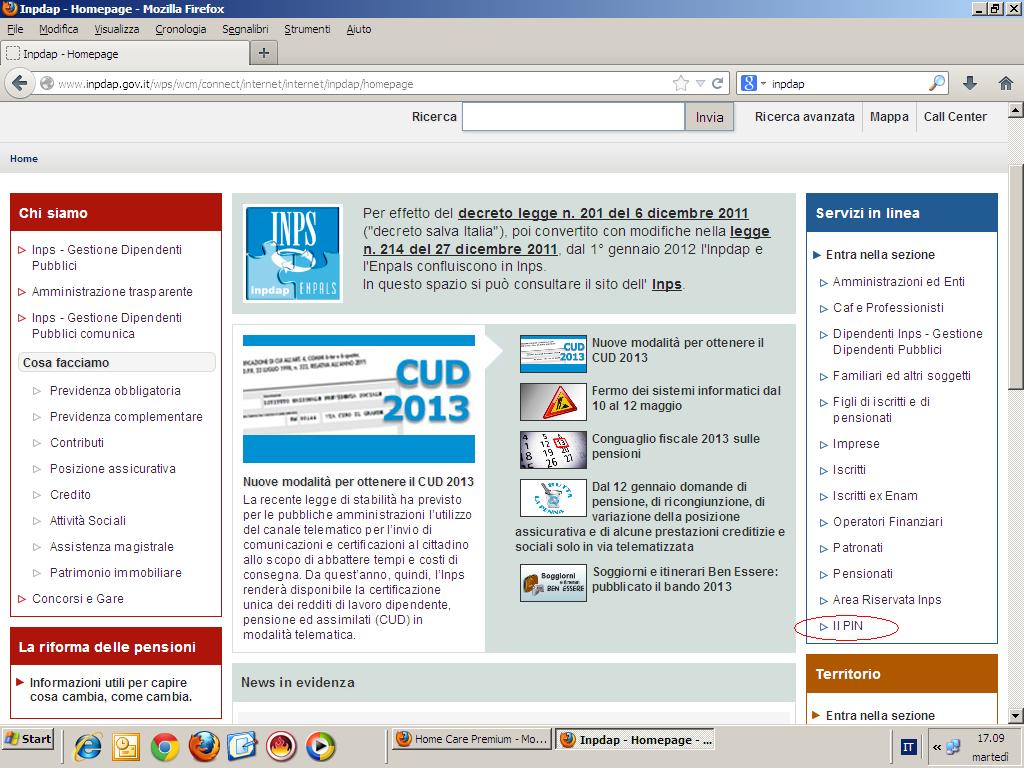Open a new tab with the plus button

pos(264,53)
